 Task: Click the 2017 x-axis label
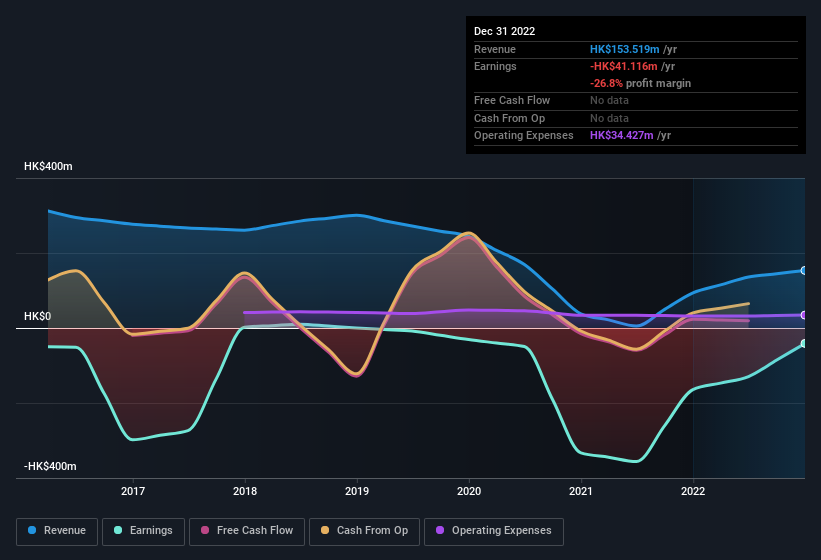(133, 491)
